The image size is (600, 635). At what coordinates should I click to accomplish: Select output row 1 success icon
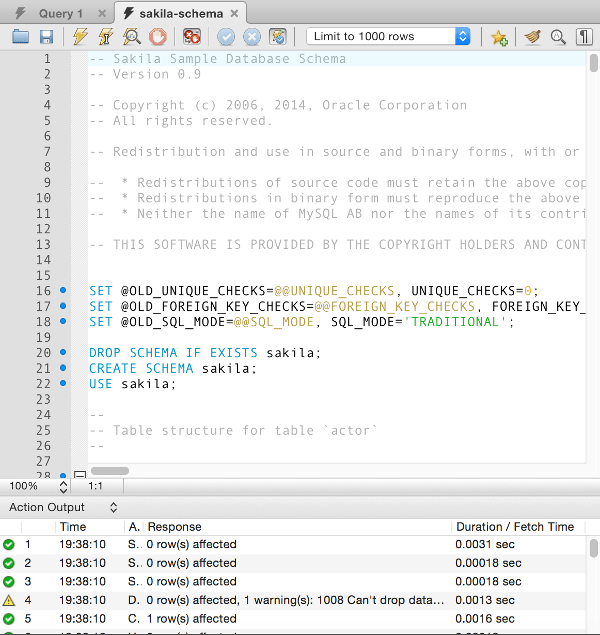pyautogui.click(x=9, y=545)
